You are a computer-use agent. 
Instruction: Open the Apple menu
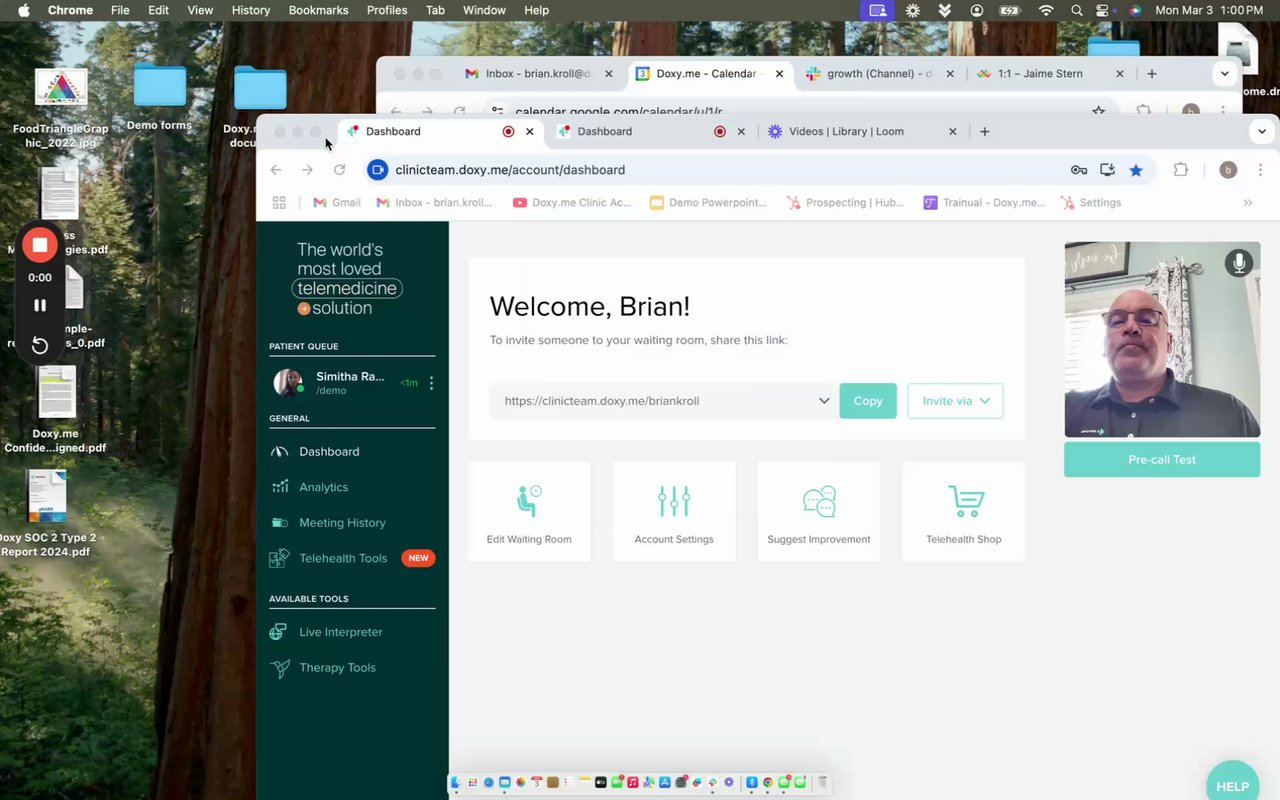[x=24, y=10]
